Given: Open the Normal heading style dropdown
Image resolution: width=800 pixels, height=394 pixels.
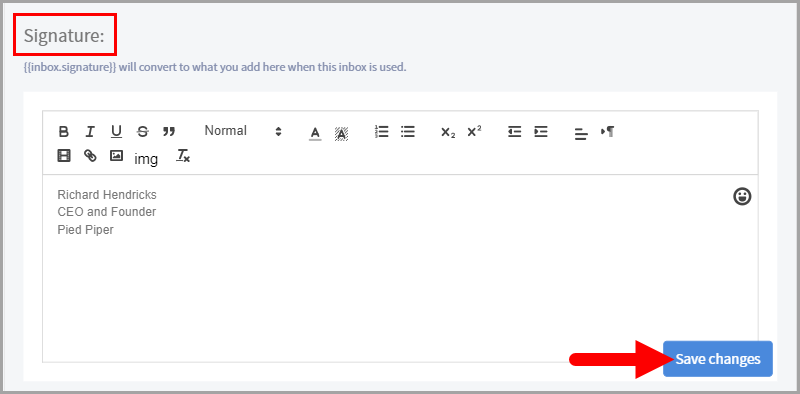Looking at the screenshot, I should pyautogui.click(x=243, y=131).
